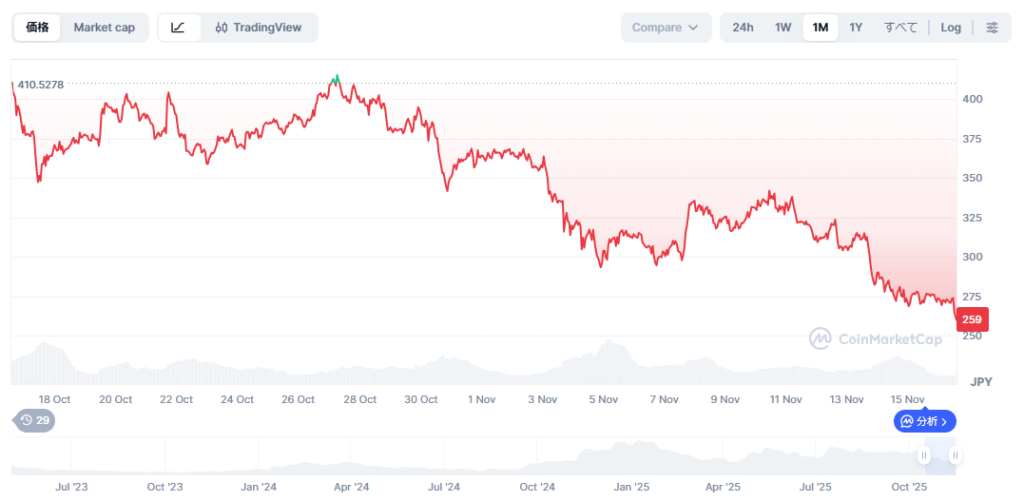
Task: Click the red 259 current price tag
Action: pos(971,320)
